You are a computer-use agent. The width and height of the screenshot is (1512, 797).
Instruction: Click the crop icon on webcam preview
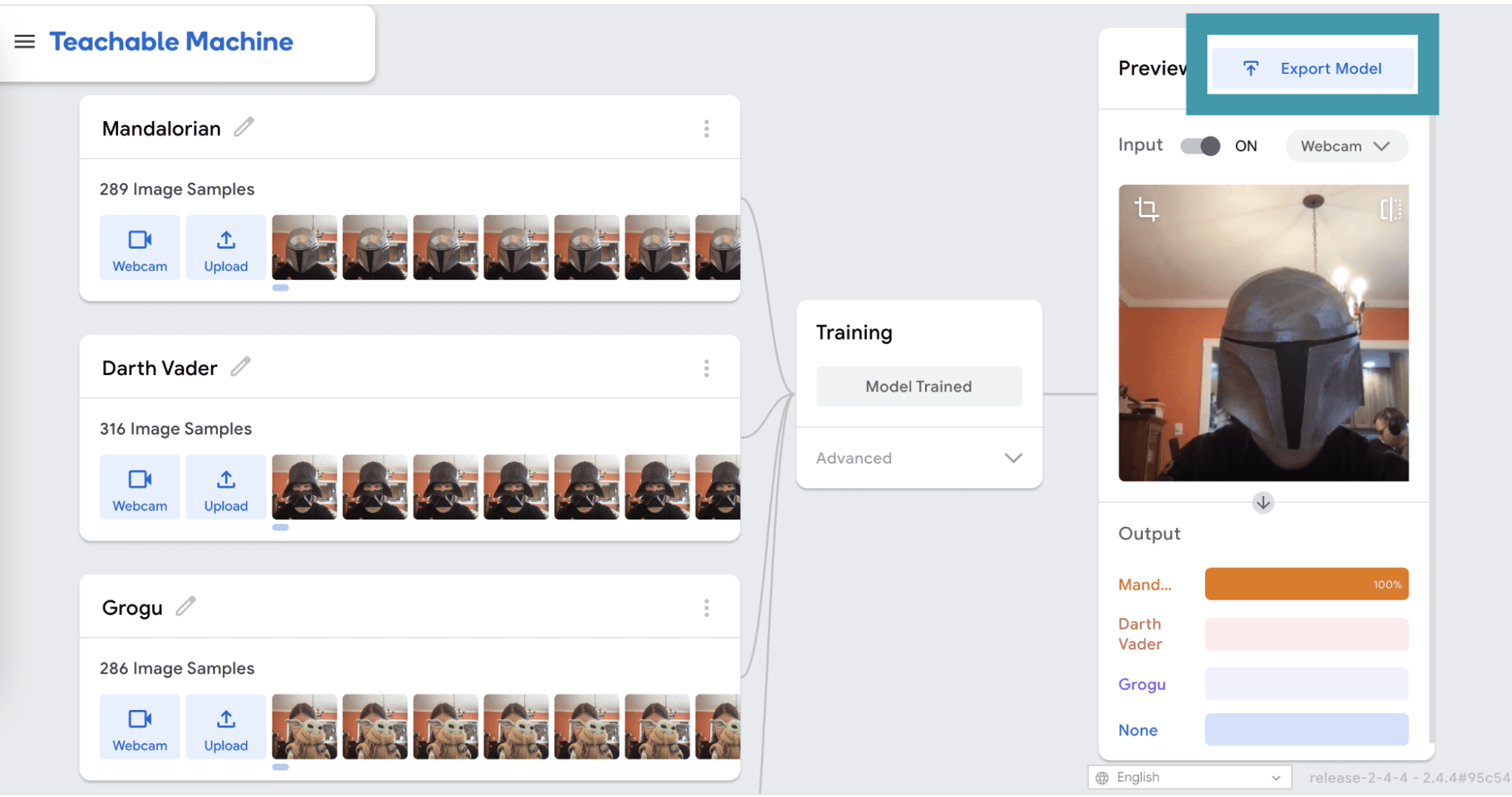[x=1147, y=209]
